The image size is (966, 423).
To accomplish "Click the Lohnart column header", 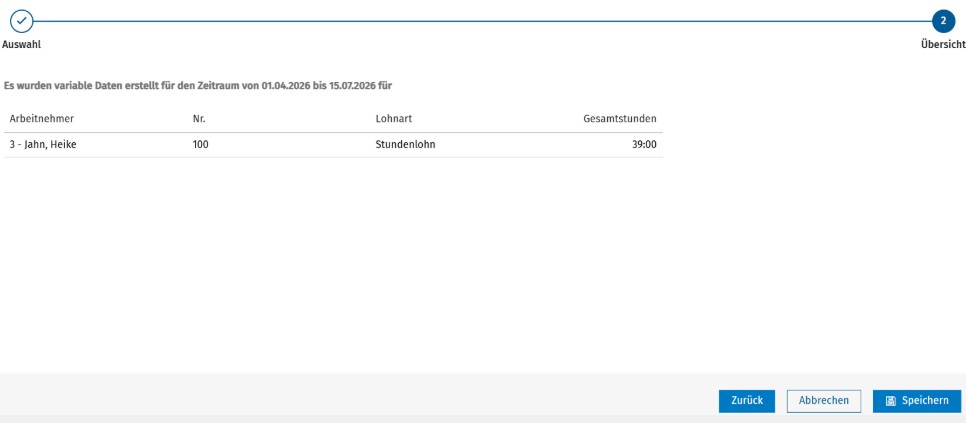I will pyautogui.click(x=393, y=118).
